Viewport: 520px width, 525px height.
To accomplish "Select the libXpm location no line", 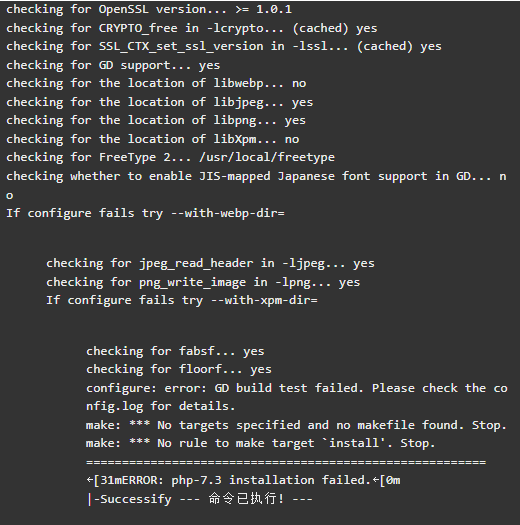I will [x=153, y=139].
